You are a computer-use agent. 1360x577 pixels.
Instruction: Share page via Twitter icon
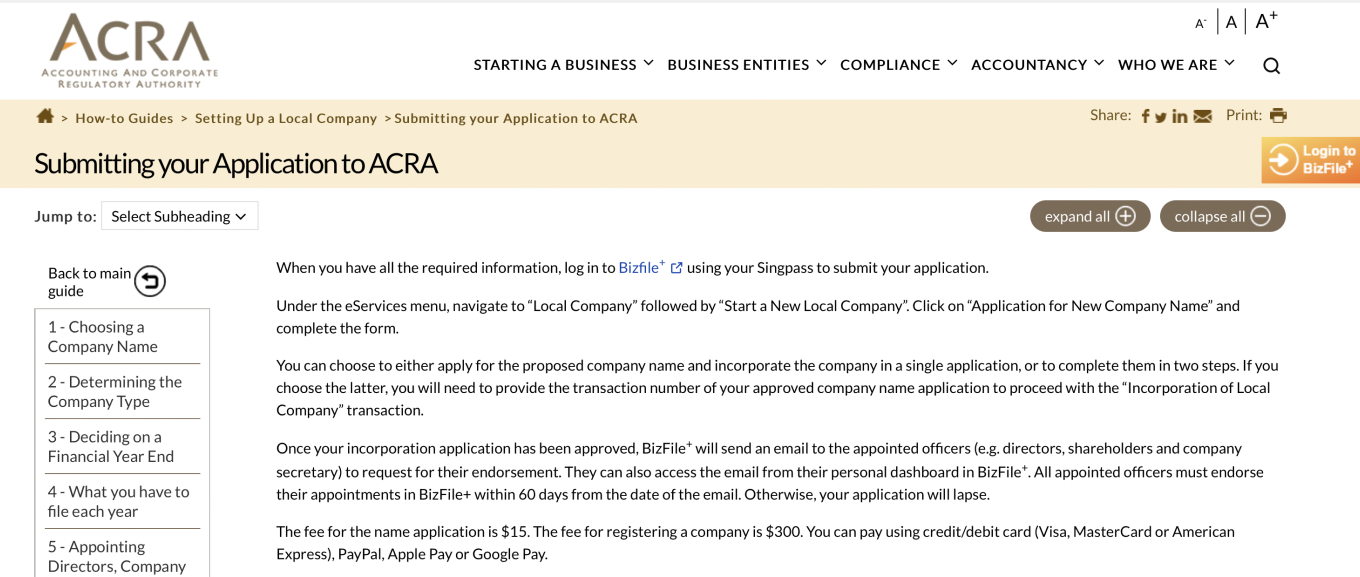click(1161, 116)
